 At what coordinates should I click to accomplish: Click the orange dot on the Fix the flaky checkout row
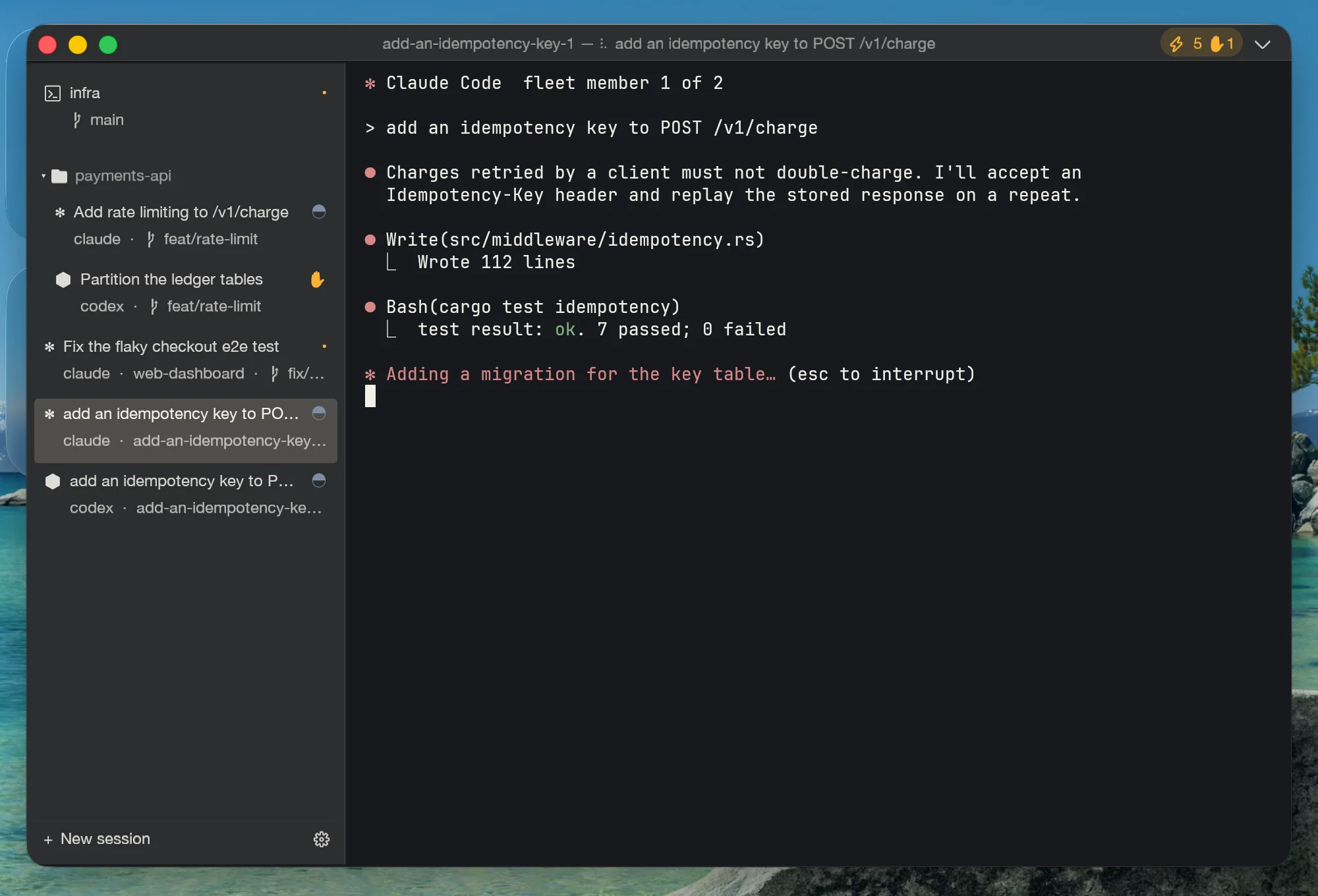click(324, 347)
